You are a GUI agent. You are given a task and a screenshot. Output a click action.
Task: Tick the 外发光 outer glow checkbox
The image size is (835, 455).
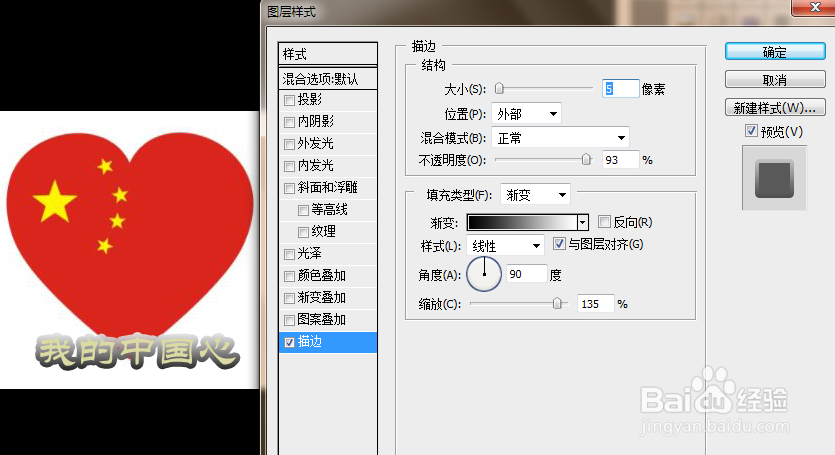point(289,144)
